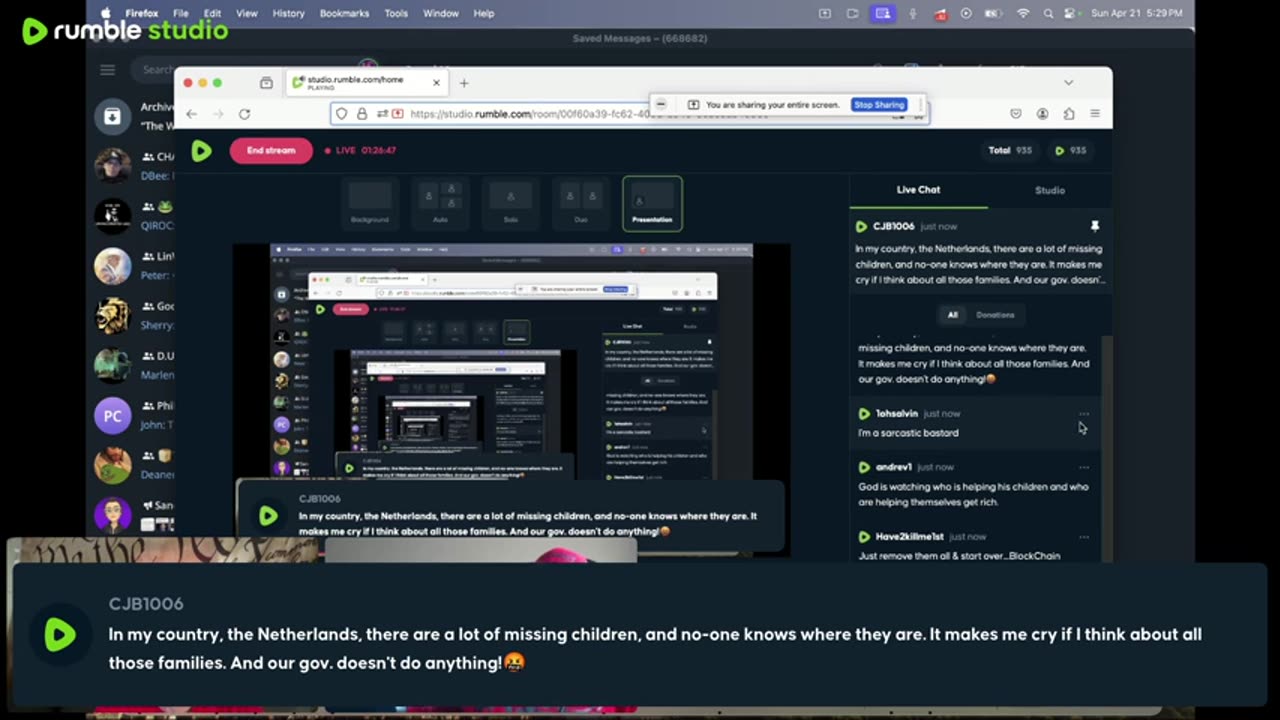The width and height of the screenshot is (1280, 720).
Task: Open the View menu
Action: coord(247,13)
